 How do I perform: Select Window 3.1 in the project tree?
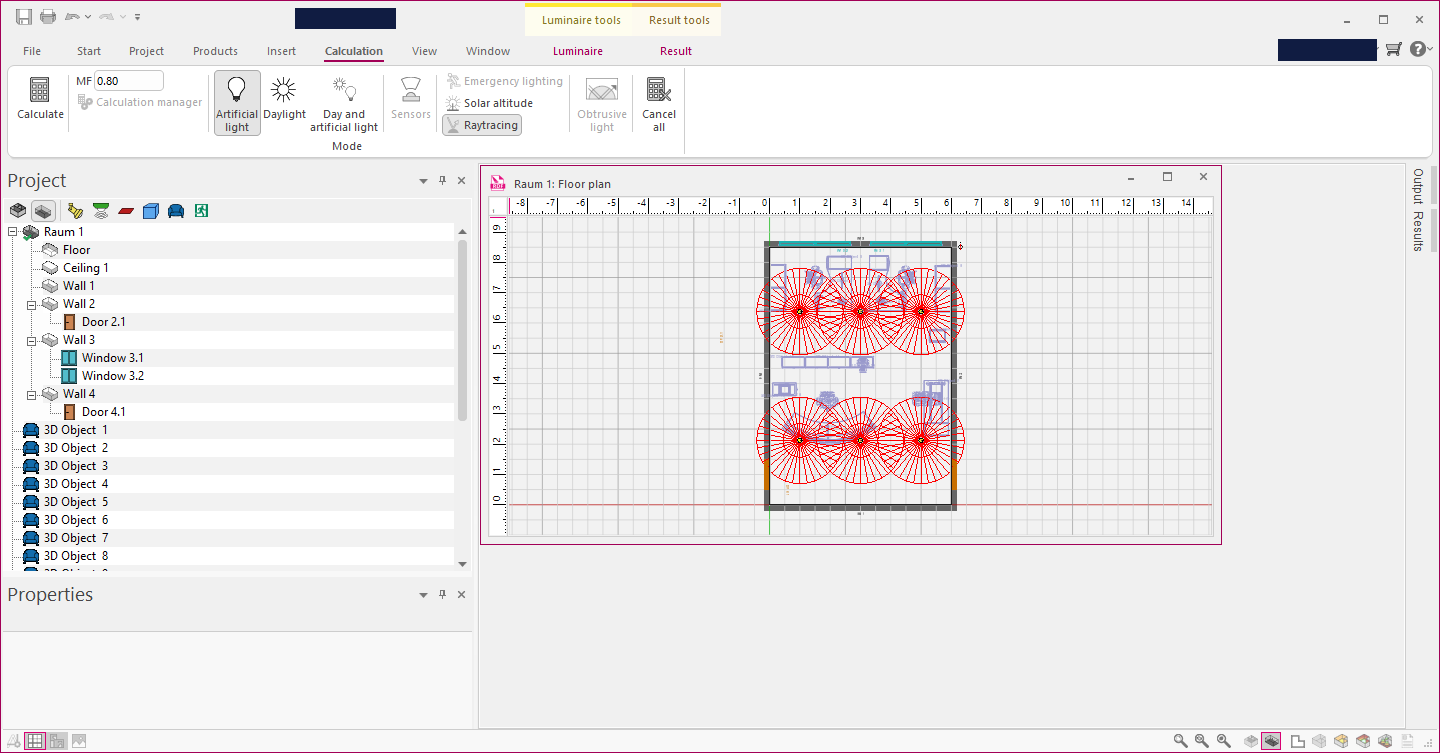pos(113,358)
